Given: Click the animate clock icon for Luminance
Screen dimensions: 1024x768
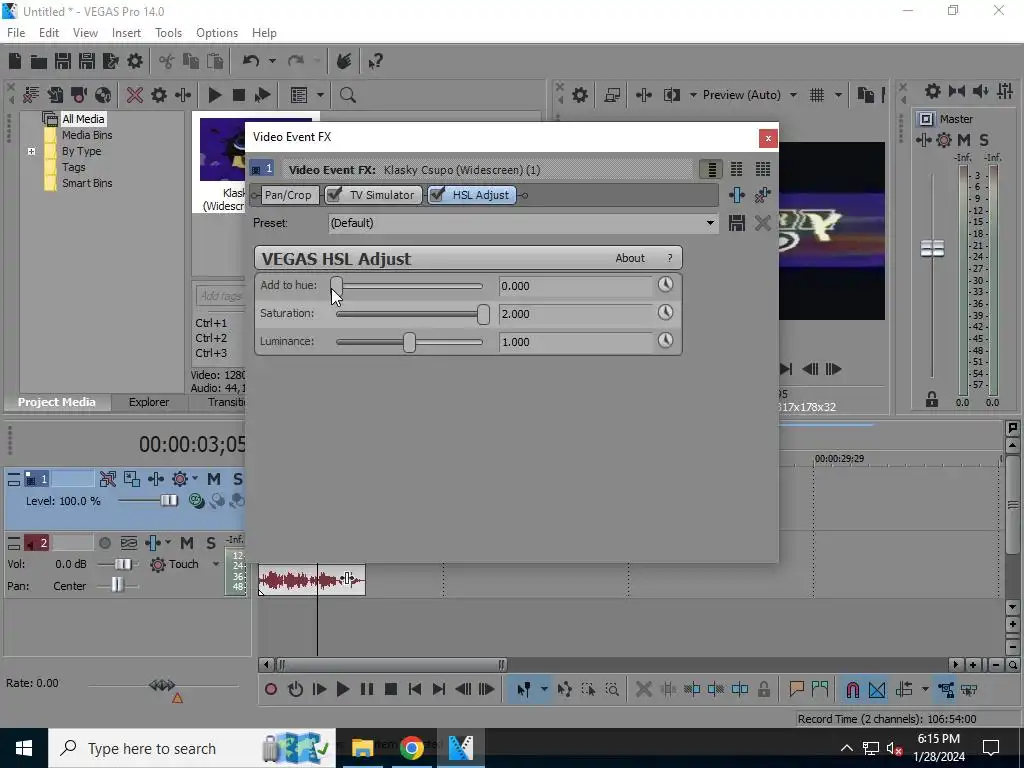Looking at the screenshot, I should (665, 341).
